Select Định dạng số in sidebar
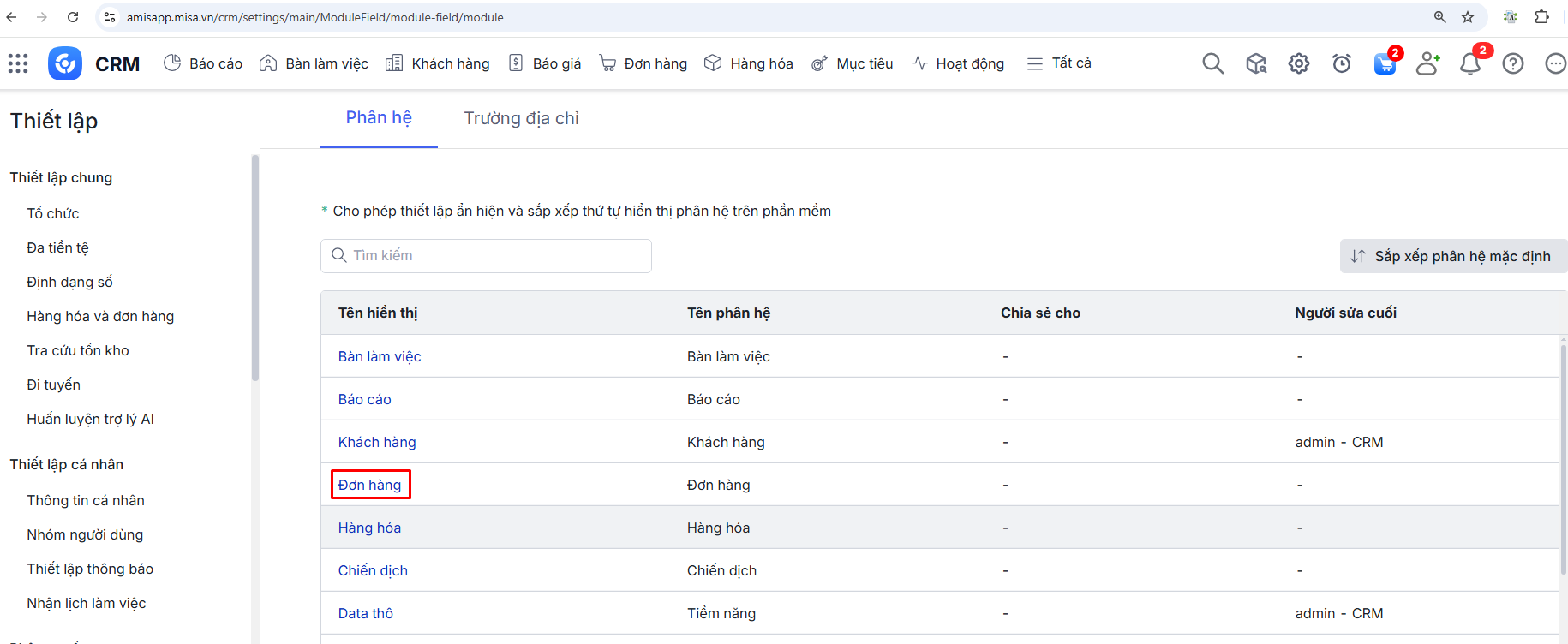Image resolution: width=1568 pixels, height=644 pixels. click(69, 282)
